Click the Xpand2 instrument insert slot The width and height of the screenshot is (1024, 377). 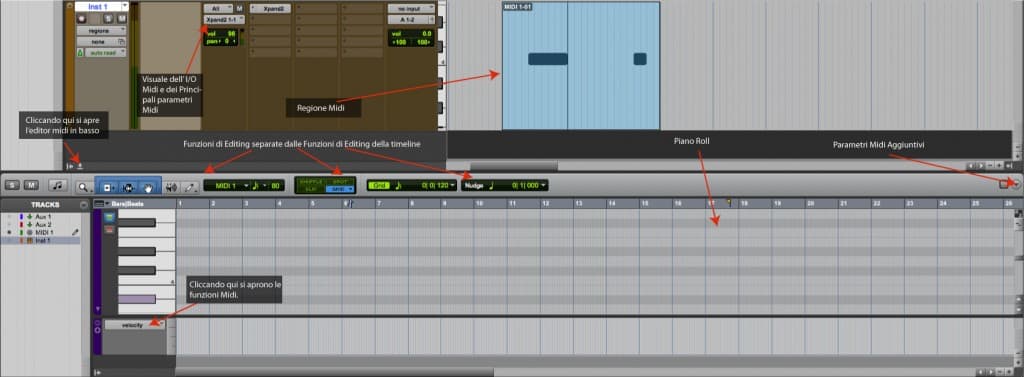click(270, 8)
